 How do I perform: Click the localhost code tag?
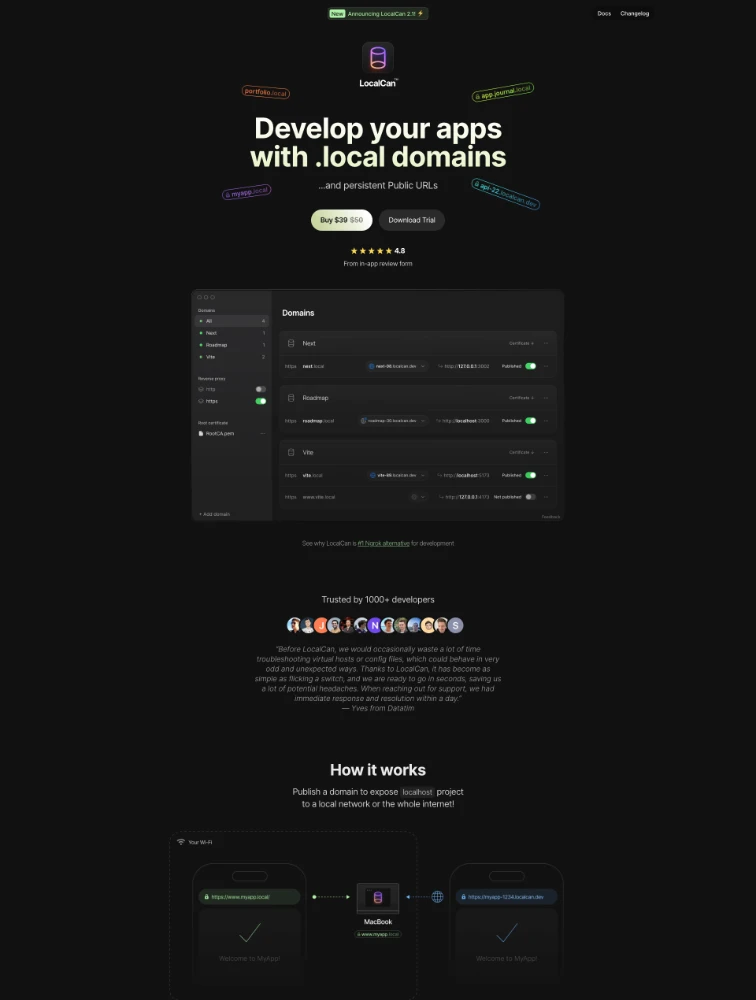coord(417,792)
